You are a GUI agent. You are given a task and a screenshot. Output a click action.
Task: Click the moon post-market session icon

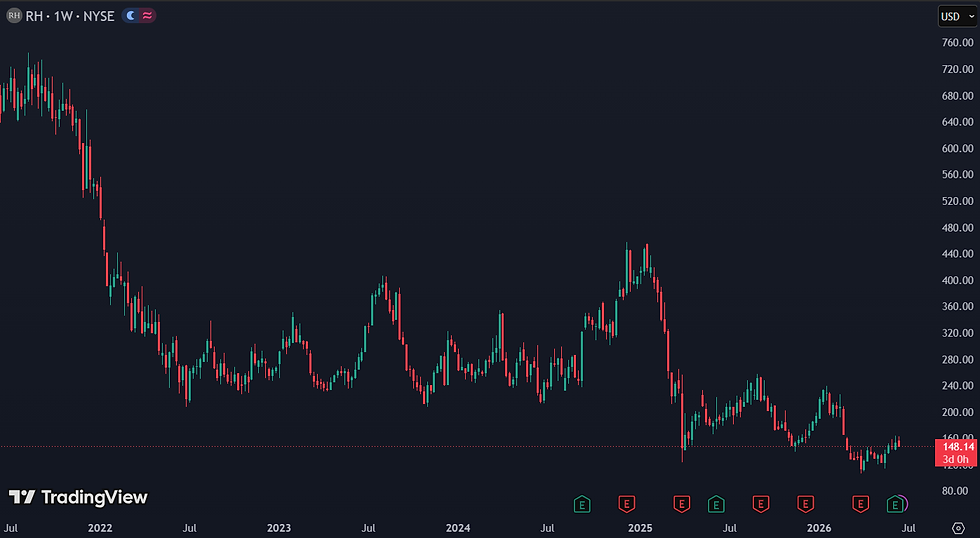pyautogui.click(x=131, y=16)
